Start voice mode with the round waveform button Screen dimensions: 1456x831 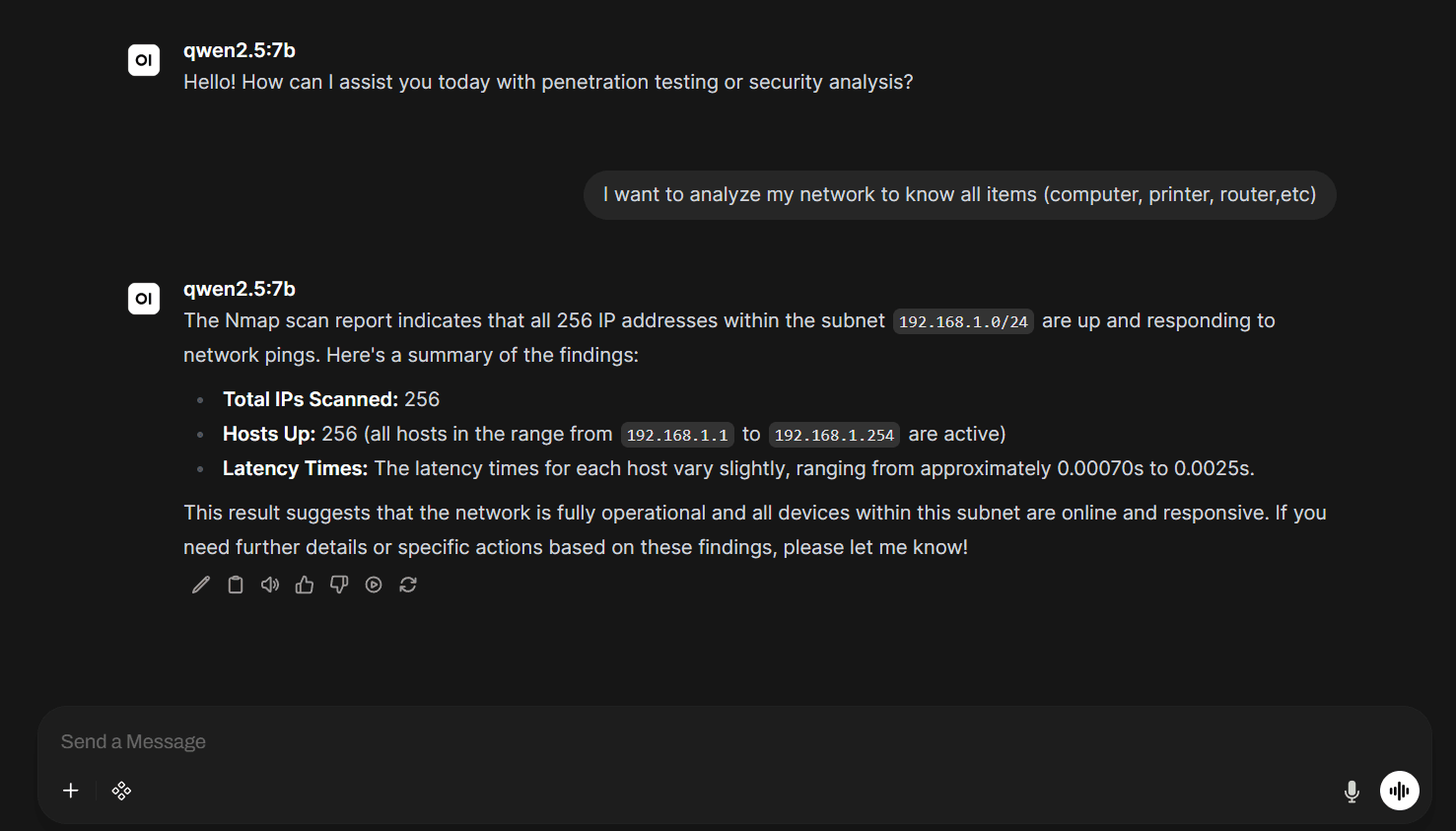click(1400, 791)
